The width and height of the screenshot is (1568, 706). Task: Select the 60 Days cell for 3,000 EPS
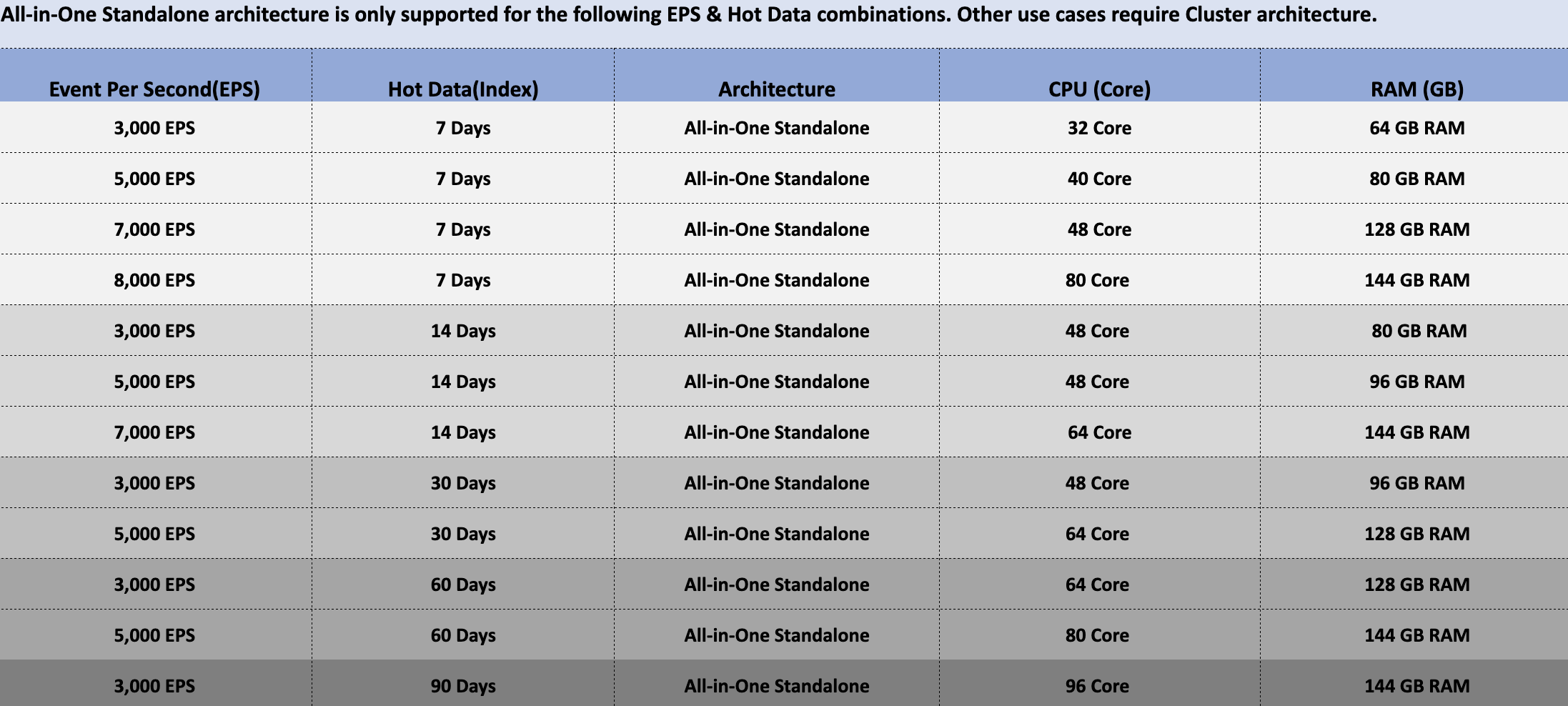pos(463,585)
